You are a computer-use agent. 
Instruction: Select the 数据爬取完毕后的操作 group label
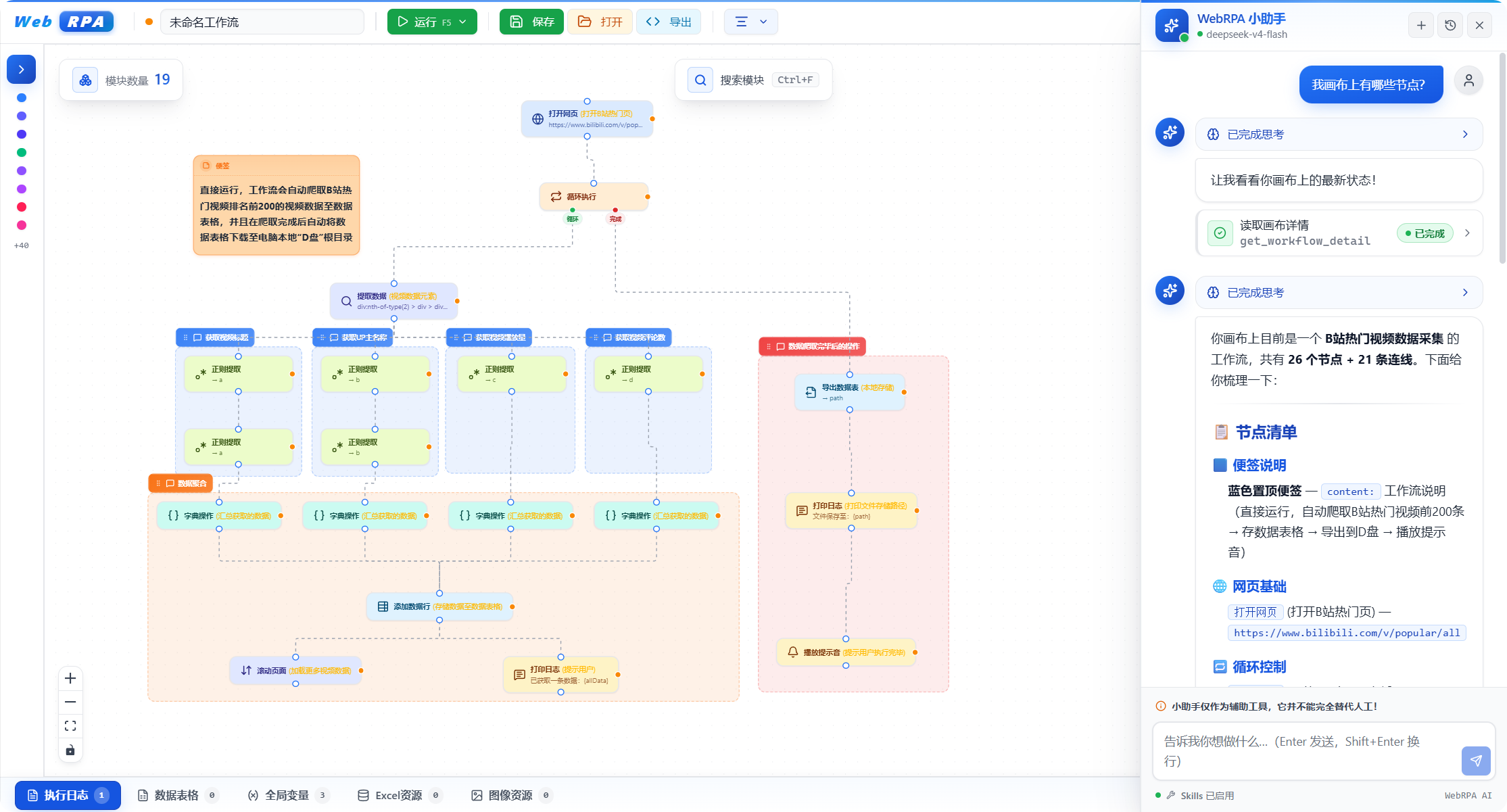pos(812,346)
